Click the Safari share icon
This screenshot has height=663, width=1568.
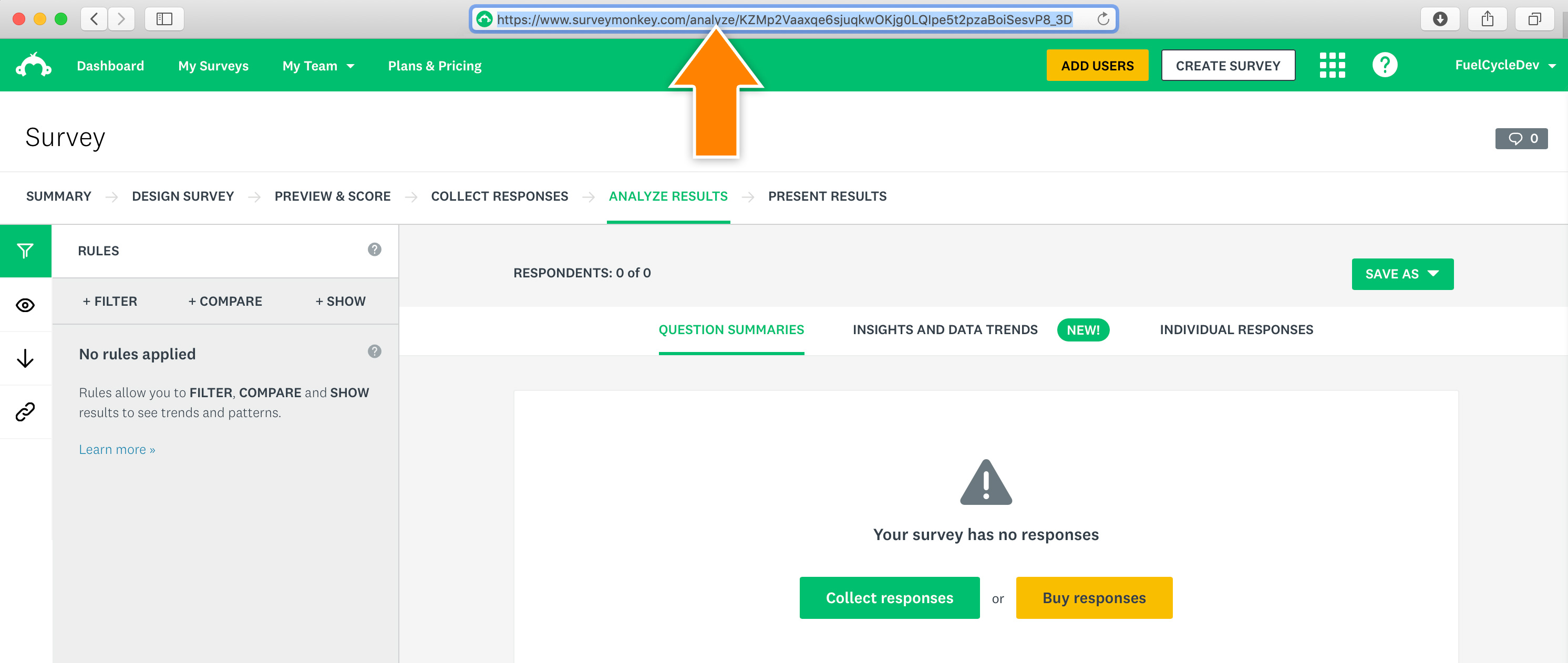tap(1487, 19)
